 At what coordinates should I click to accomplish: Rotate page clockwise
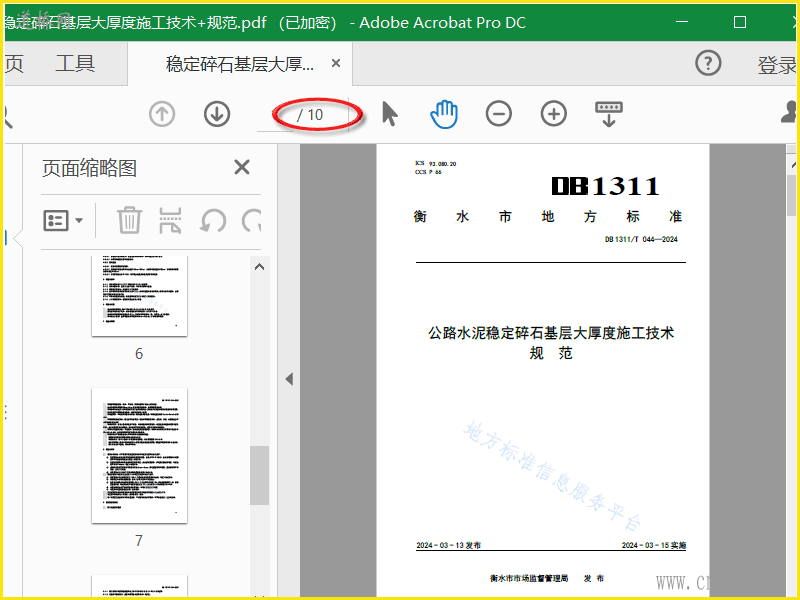tap(252, 221)
